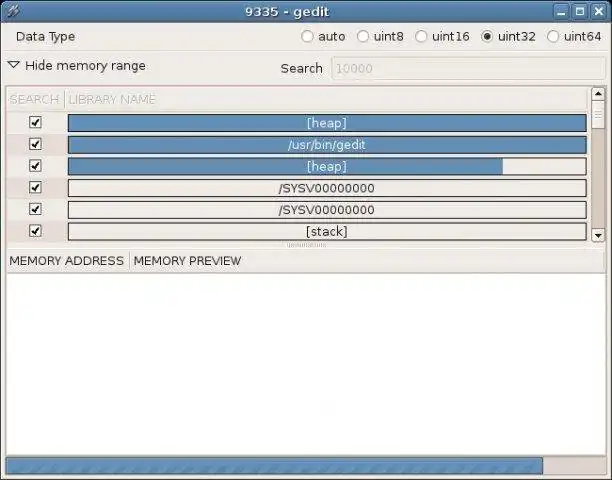Click the library list scrollbar thumb
This screenshot has width=612, height=480.
(x=598, y=114)
